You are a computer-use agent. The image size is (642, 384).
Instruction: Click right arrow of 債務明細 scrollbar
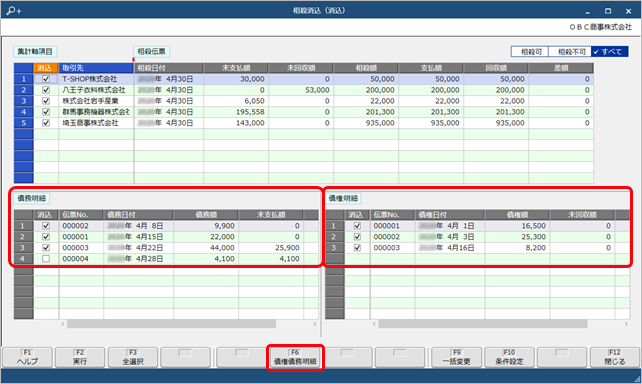[314, 324]
